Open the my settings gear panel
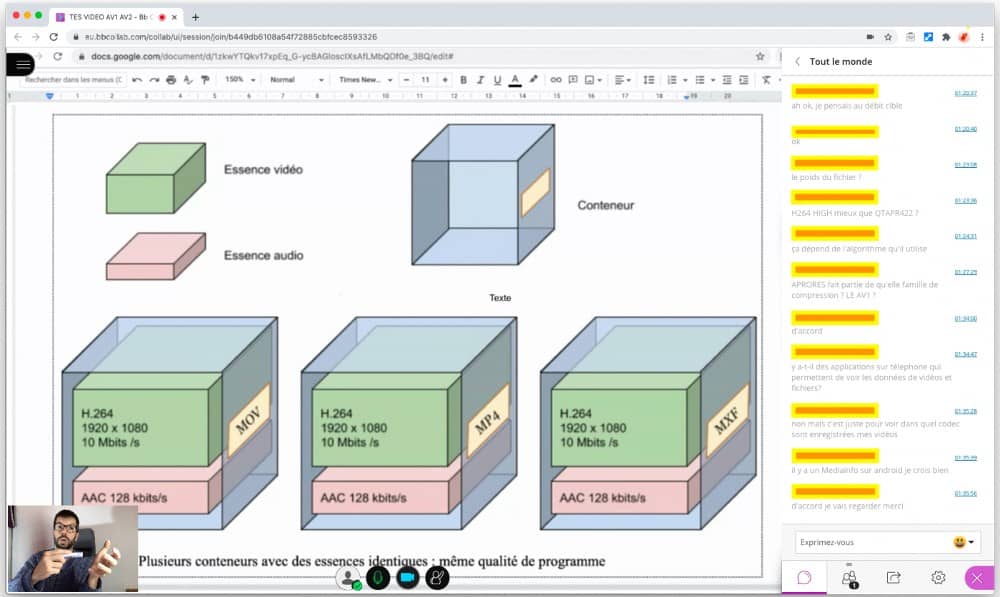The width and height of the screenshot is (1000, 597). tap(938, 577)
